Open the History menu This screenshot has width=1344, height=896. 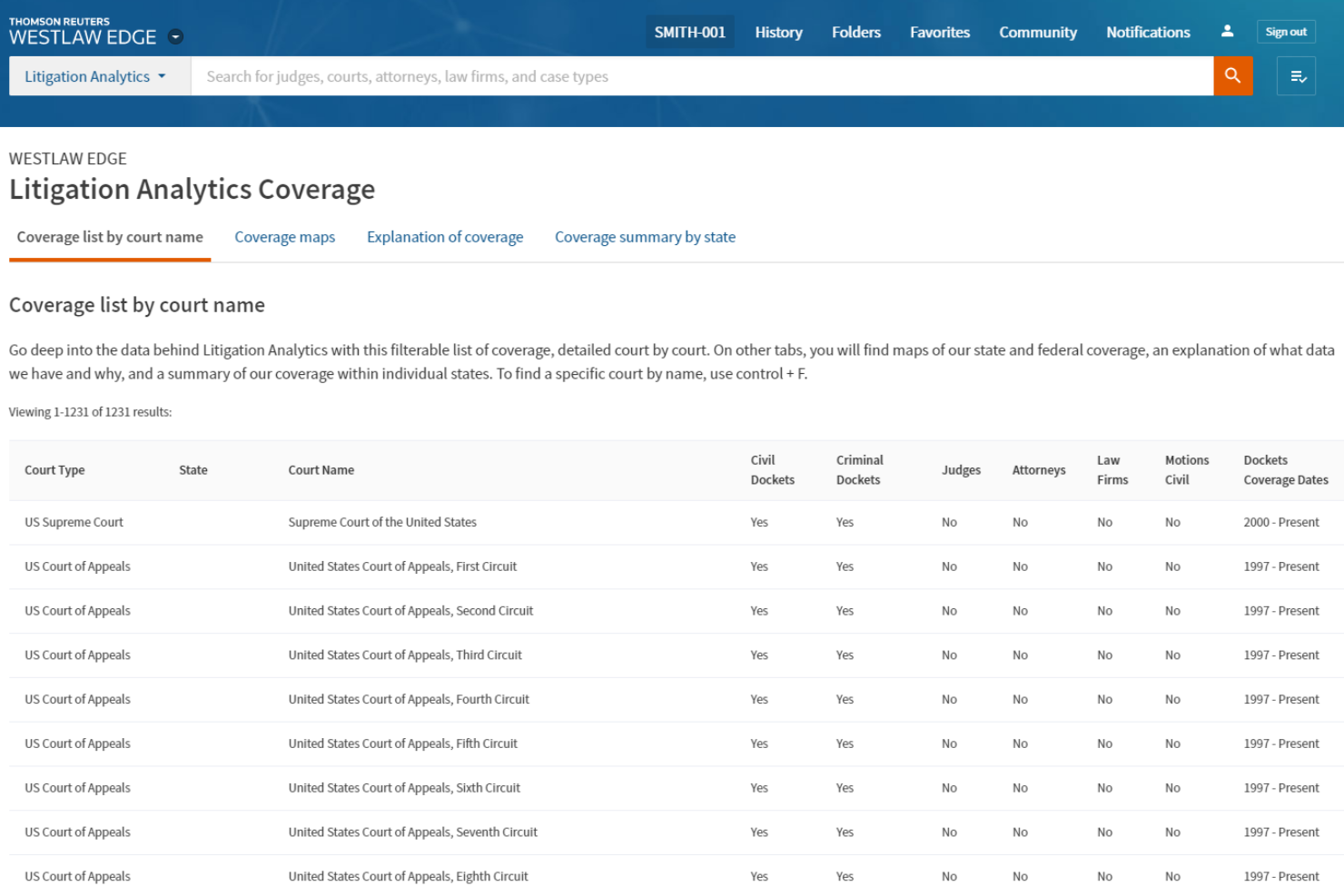(778, 32)
